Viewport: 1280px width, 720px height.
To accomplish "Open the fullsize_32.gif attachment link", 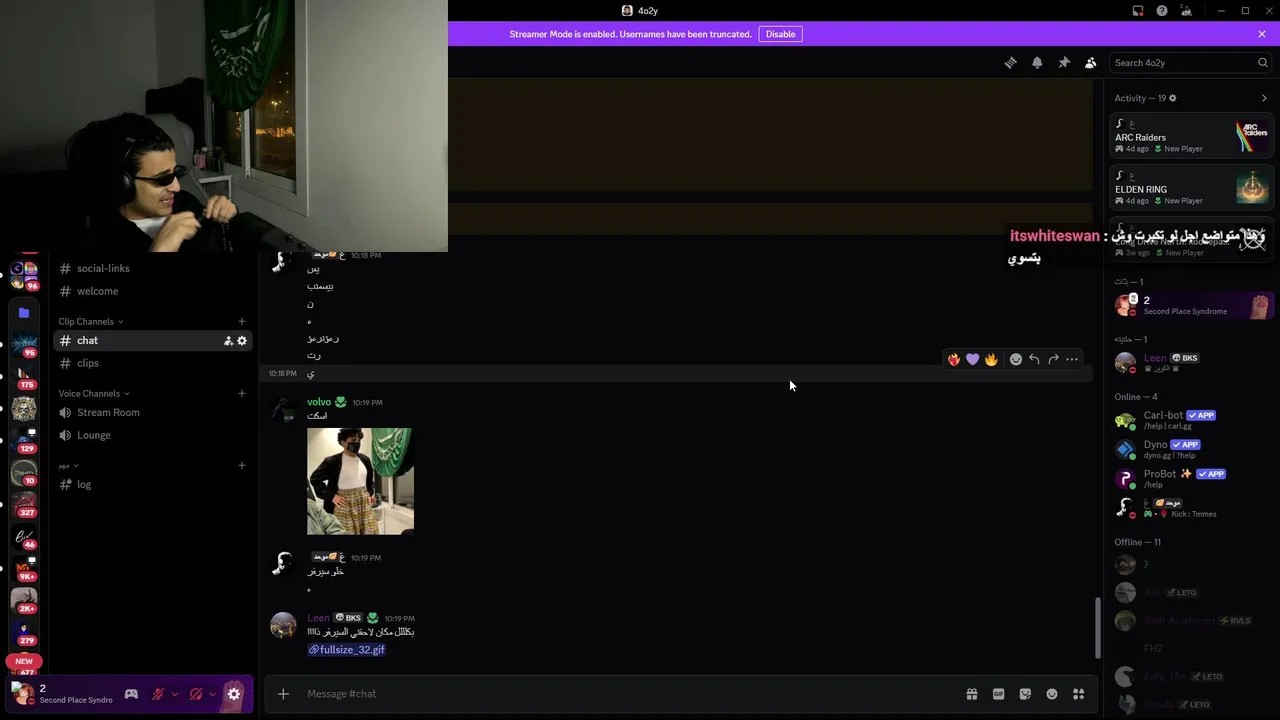I will [x=346, y=650].
